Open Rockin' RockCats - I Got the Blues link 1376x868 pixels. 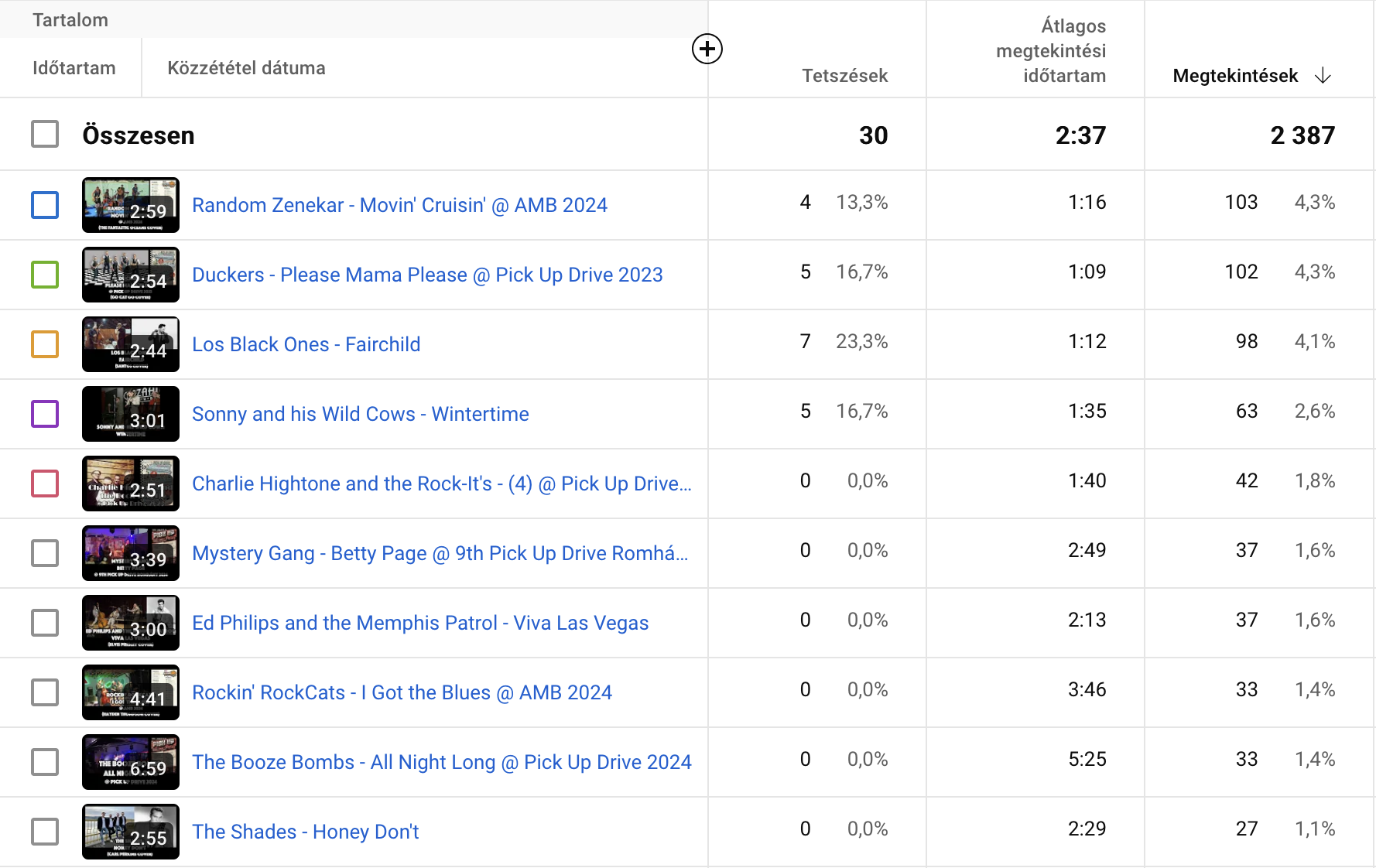click(x=402, y=692)
